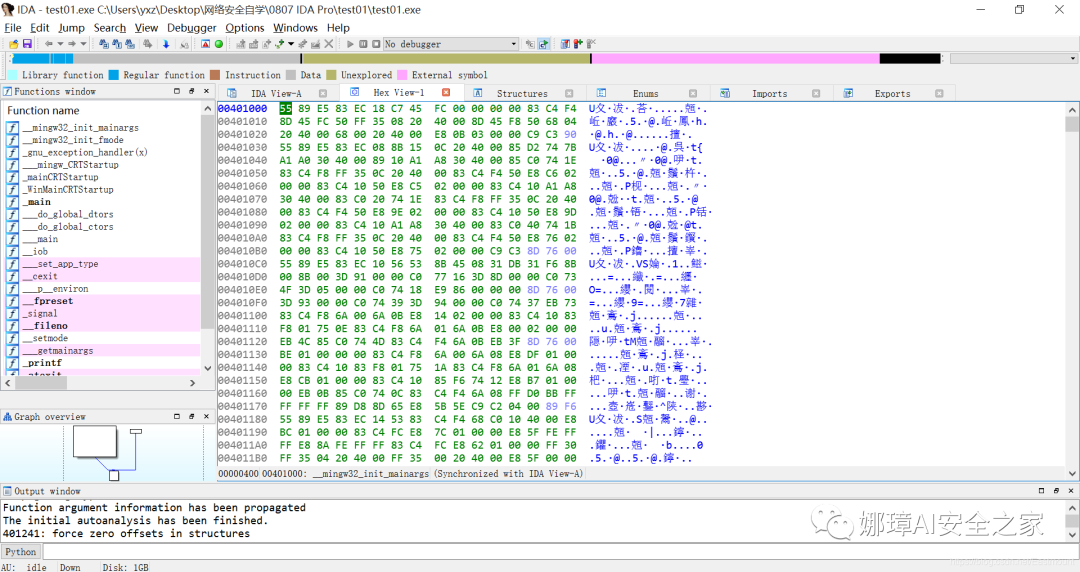Screen dimensions: 1080x572
Task: Open the View menu
Action: 146,28
